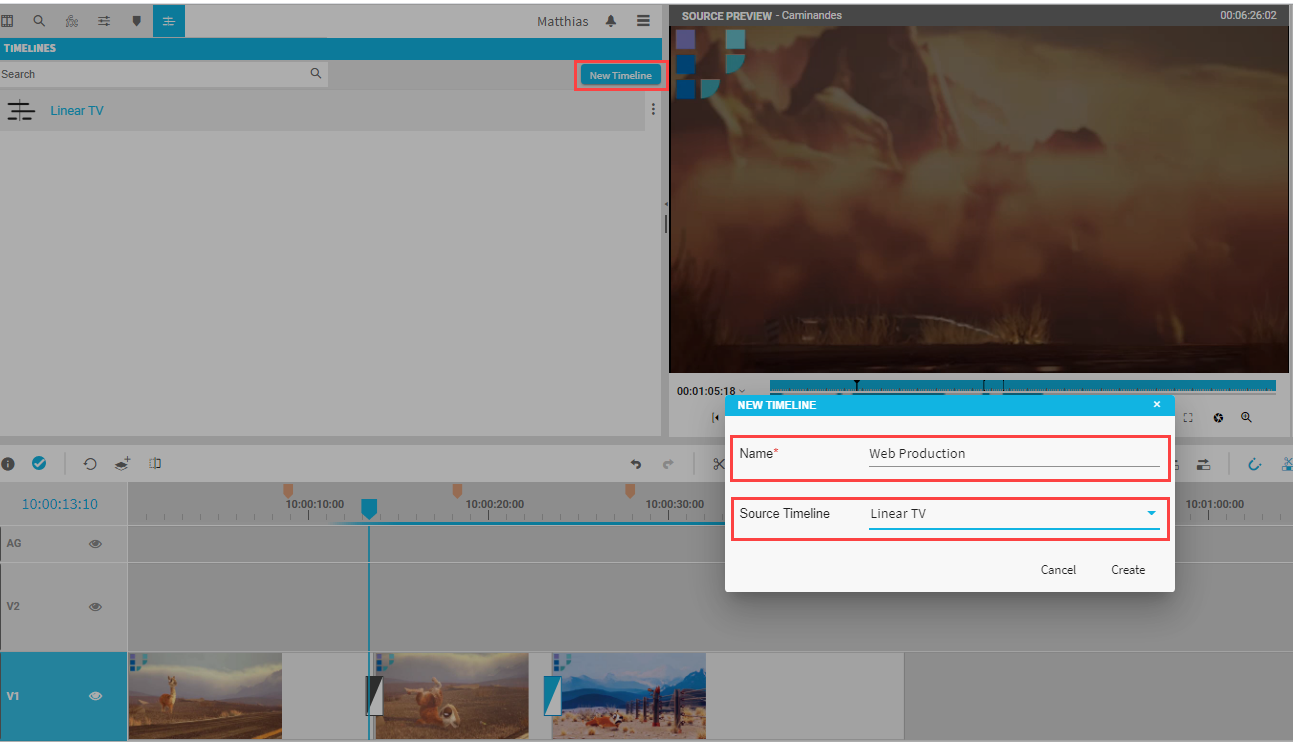This screenshot has height=742, width=1293.
Task: Click Cancel in the New Timeline dialog
Action: (x=1058, y=570)
